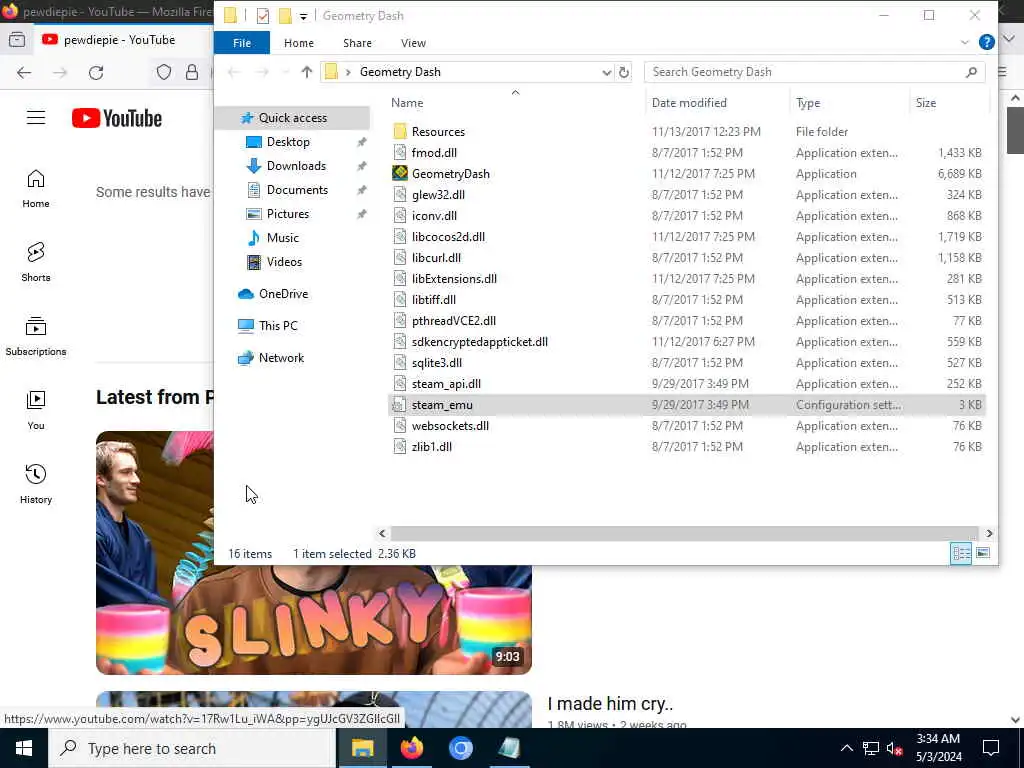Select Quick access in navigation pane
Viewport: 1024px width, 768px height.
pos(293,118)
